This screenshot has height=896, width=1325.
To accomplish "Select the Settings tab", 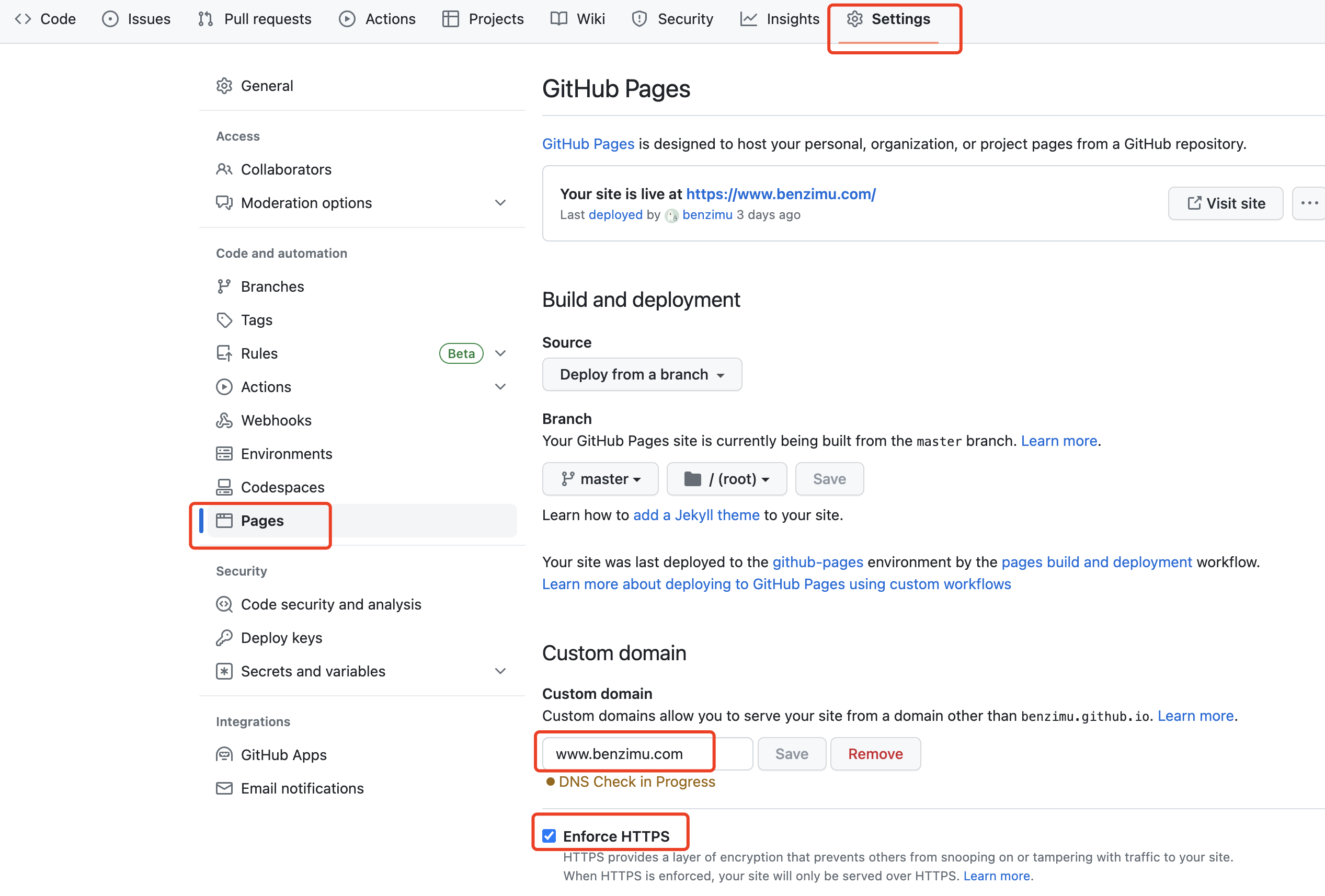I will (x=888, y=19).
